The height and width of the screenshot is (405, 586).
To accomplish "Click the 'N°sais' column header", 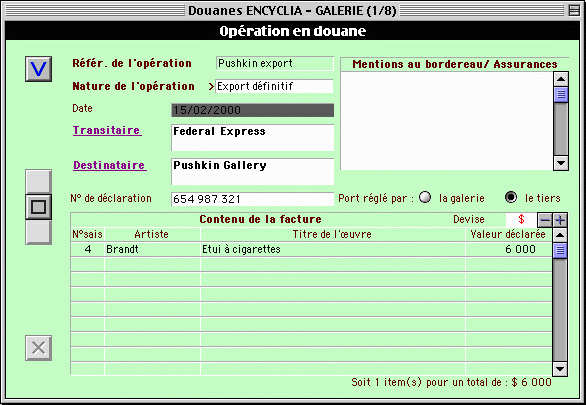I will tap(87, 234).
